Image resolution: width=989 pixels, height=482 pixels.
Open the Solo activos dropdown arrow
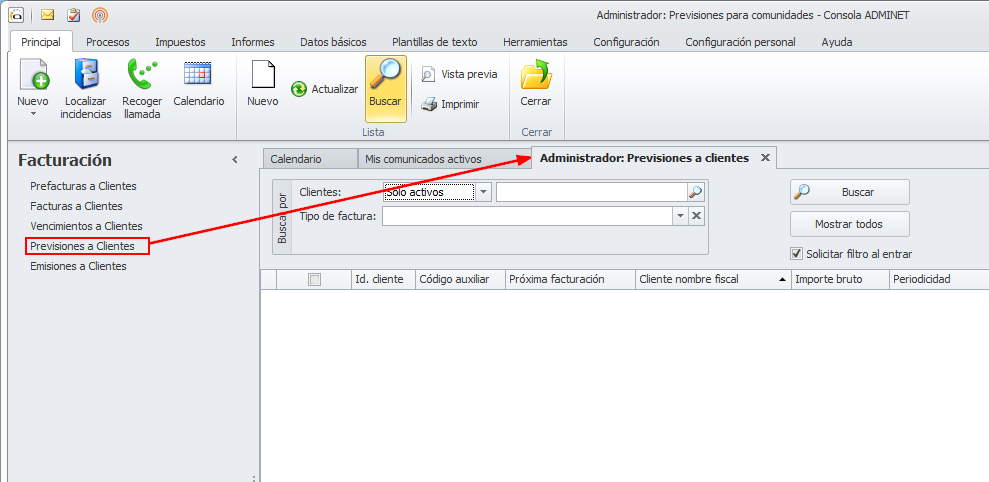(483, 192)
